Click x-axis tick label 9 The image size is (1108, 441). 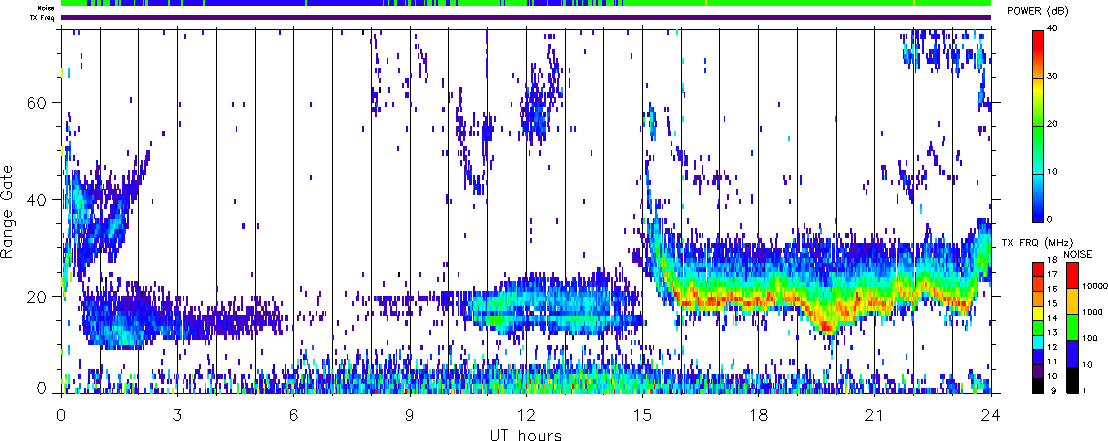pyautogui.click(x=410, y=414)
